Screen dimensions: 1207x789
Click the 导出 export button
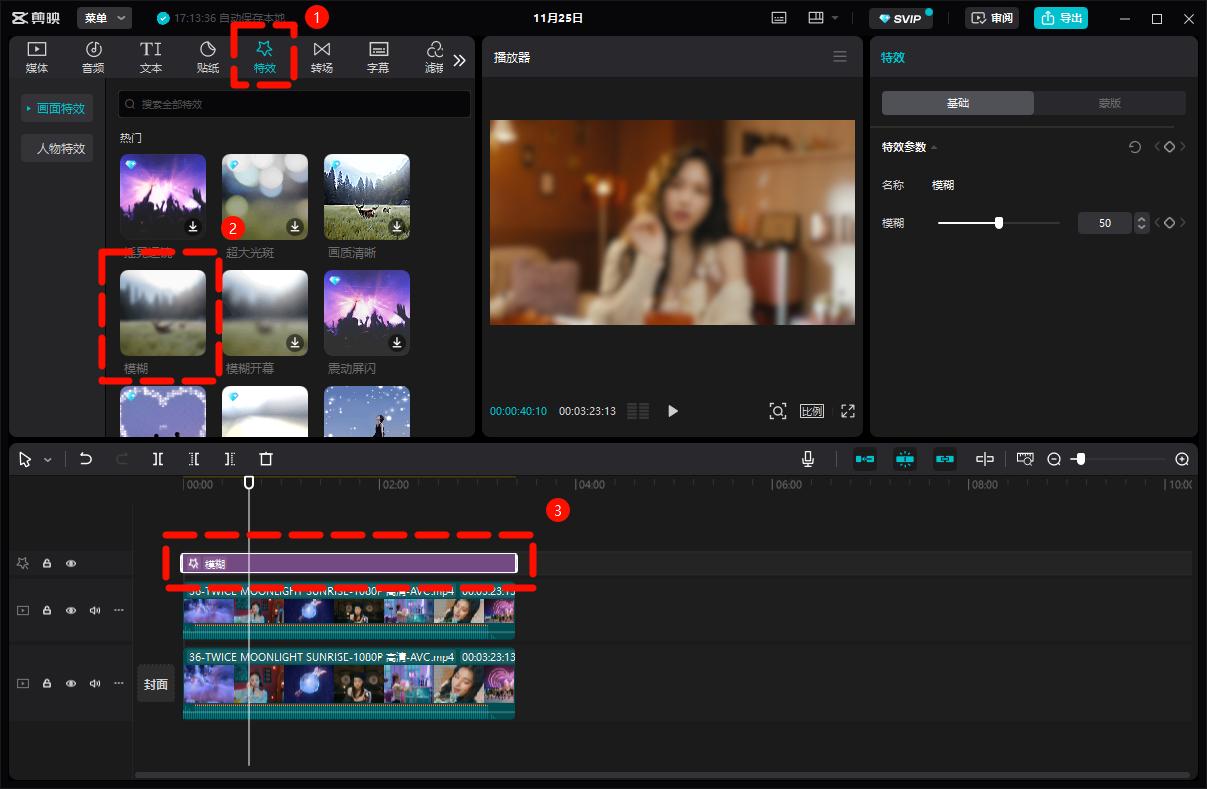coord(1060,18)
